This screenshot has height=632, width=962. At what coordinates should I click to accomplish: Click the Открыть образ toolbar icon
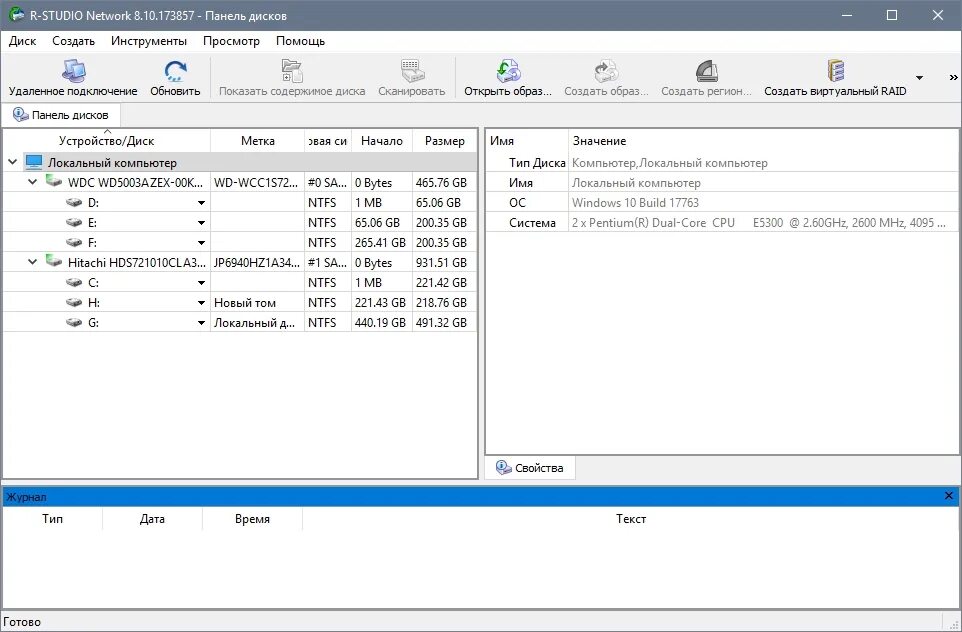pos(508,71)
